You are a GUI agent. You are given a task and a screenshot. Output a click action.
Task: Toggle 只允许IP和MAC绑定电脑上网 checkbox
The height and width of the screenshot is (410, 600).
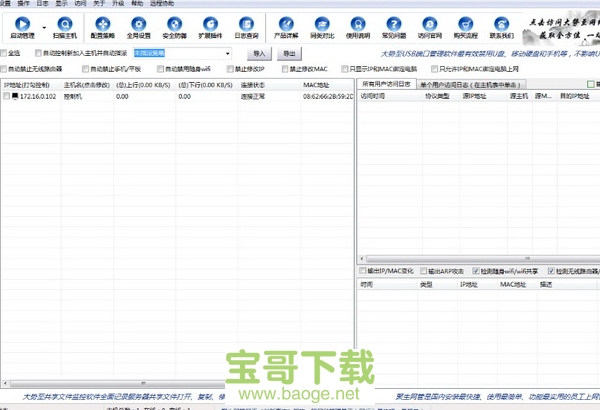pyautogui.click(x=434, y=69)
